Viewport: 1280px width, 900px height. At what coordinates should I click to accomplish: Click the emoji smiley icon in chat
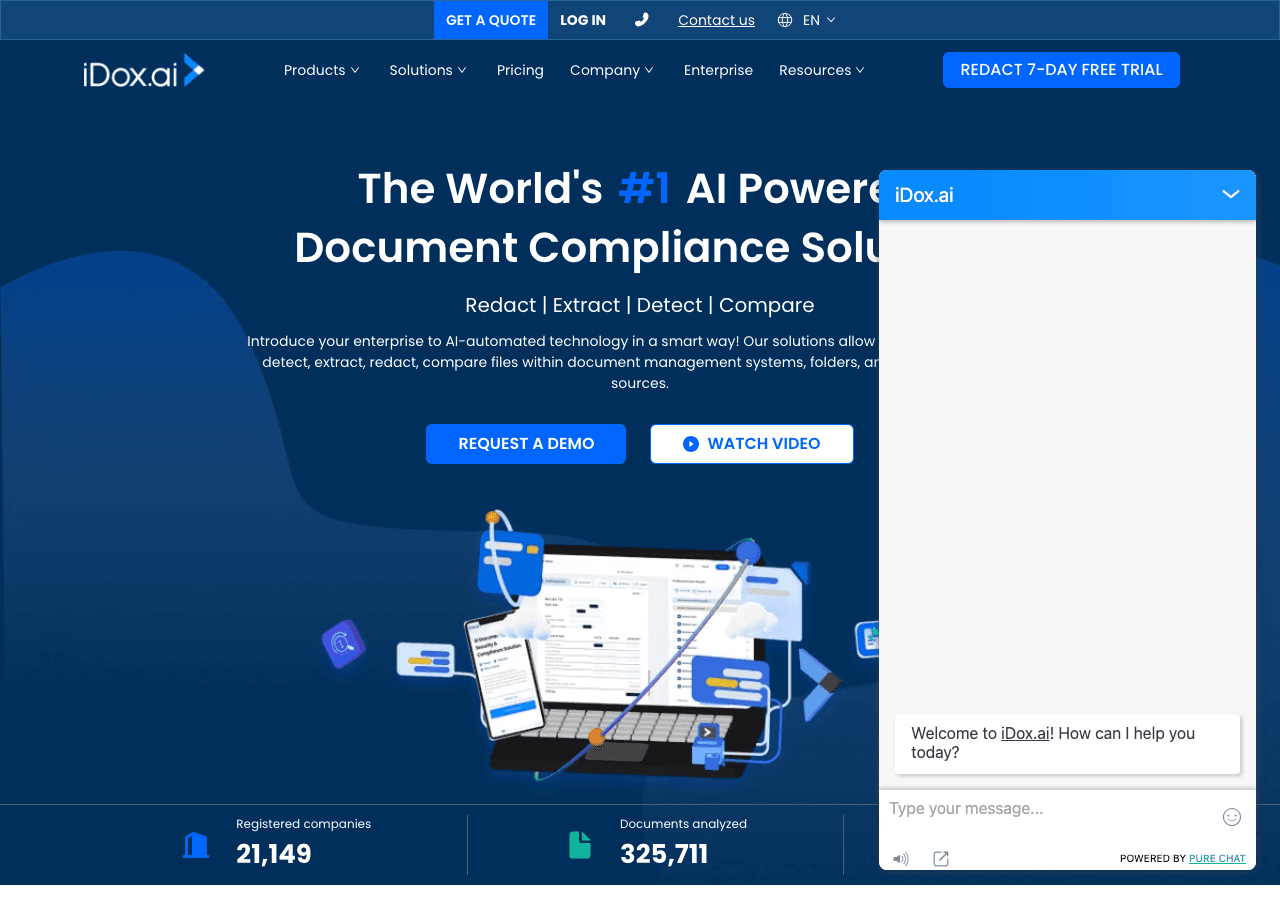point(1232,817)
